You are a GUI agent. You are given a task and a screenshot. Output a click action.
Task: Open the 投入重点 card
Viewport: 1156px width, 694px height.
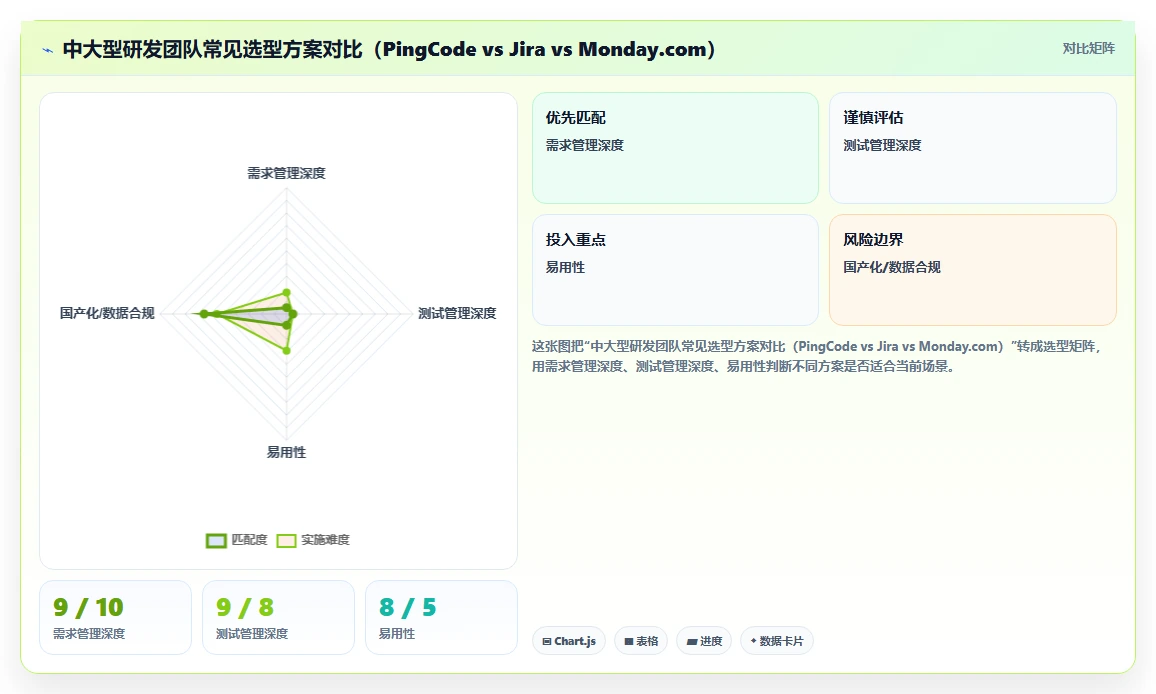pos(675,270)
